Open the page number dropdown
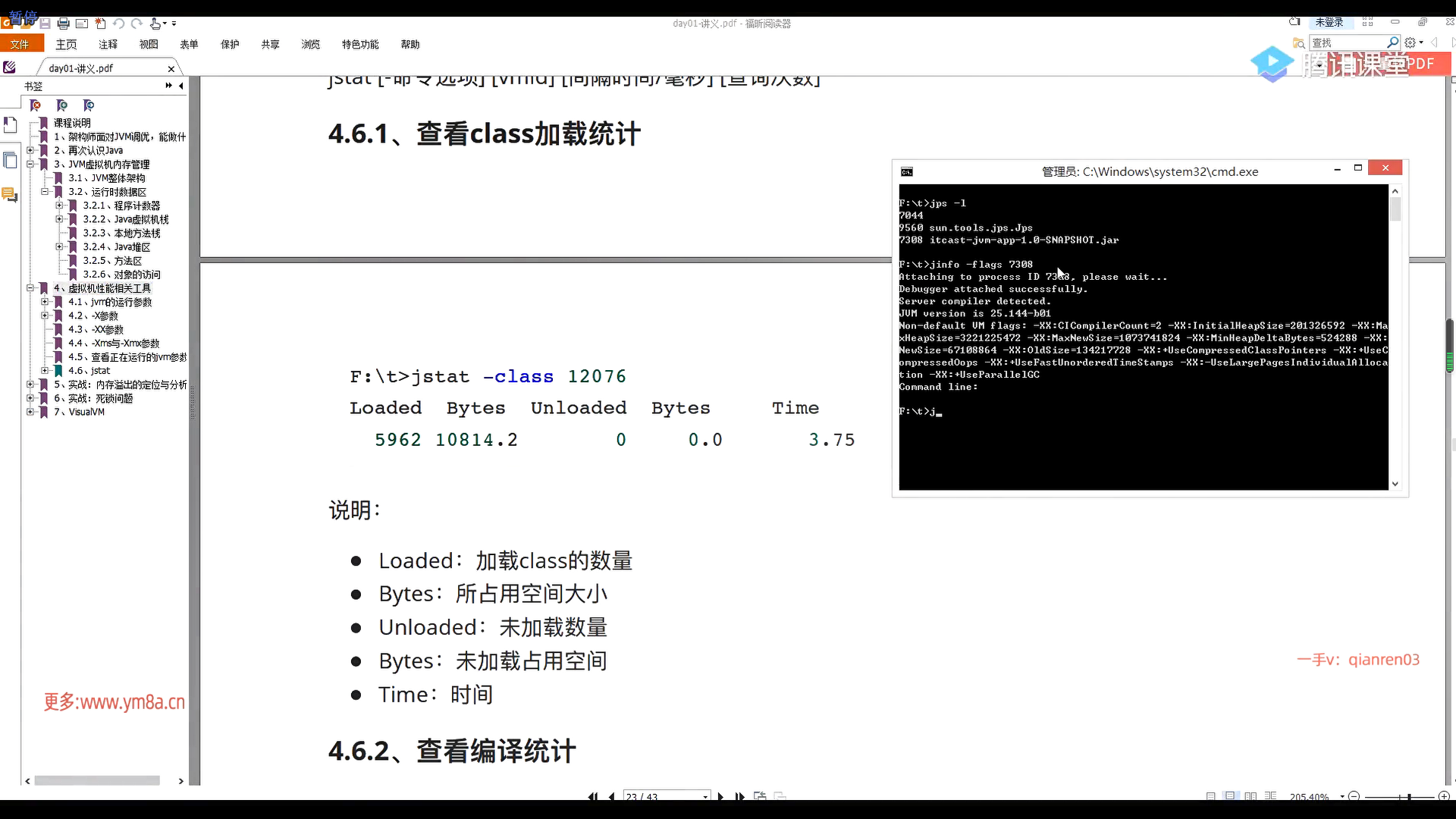The width and height of the screenshot is (1456, 819). click(705, 796)
